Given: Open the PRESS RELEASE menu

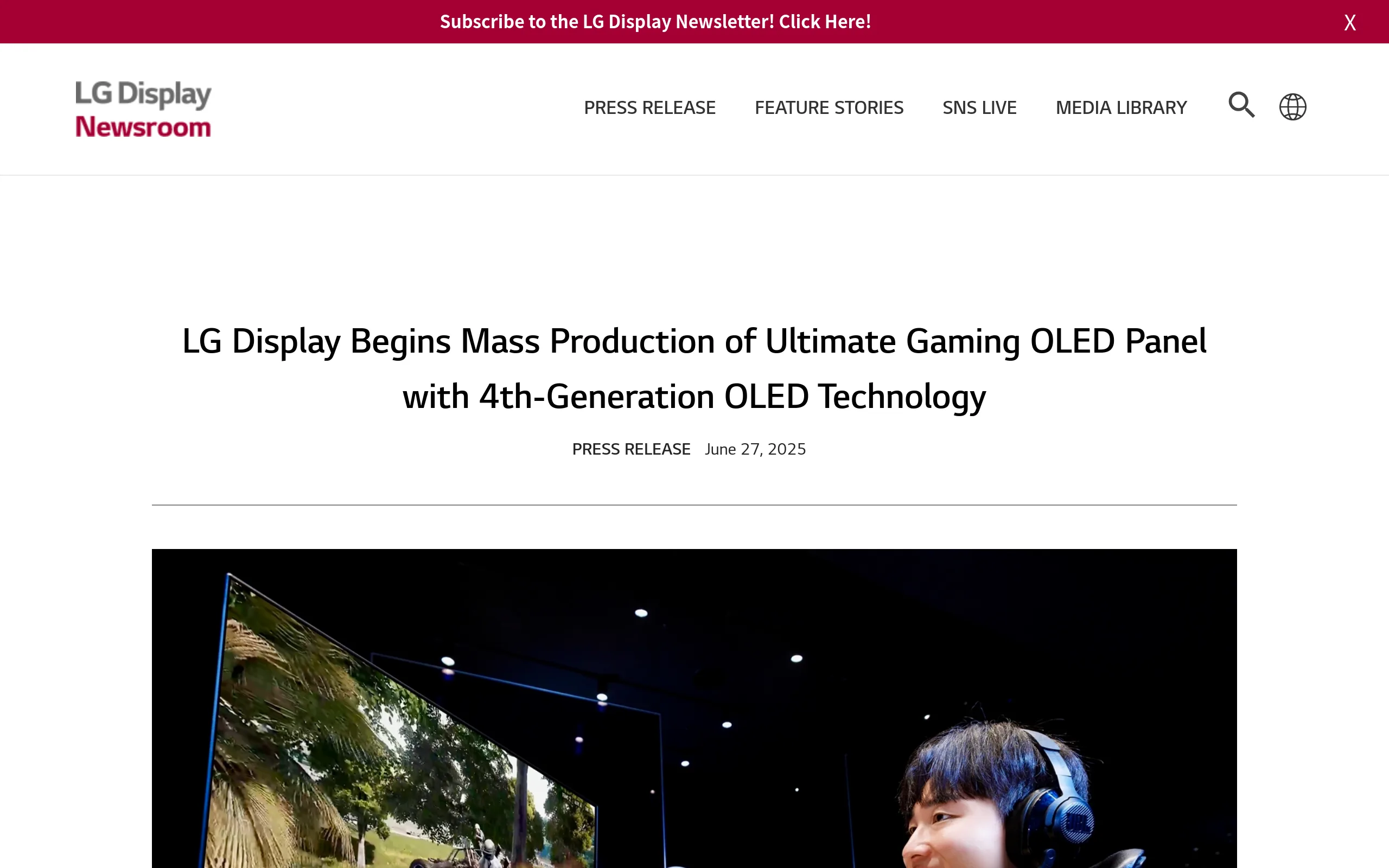Looking at the screenshot, I should coord(649,107).
